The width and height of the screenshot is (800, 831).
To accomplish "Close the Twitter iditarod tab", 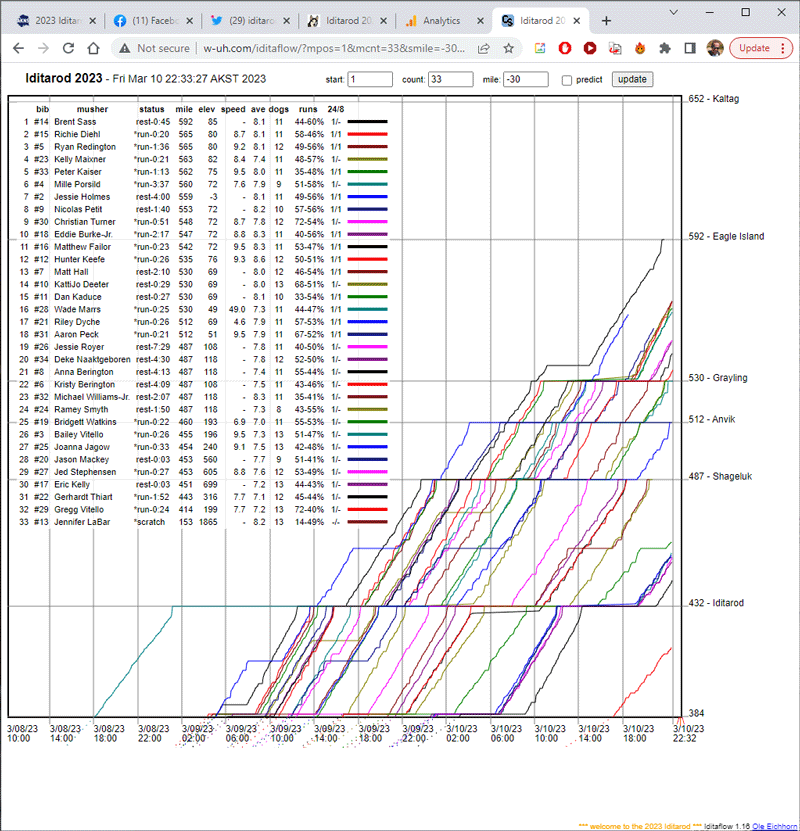I will pyautogui.click(x=286, y=21).
